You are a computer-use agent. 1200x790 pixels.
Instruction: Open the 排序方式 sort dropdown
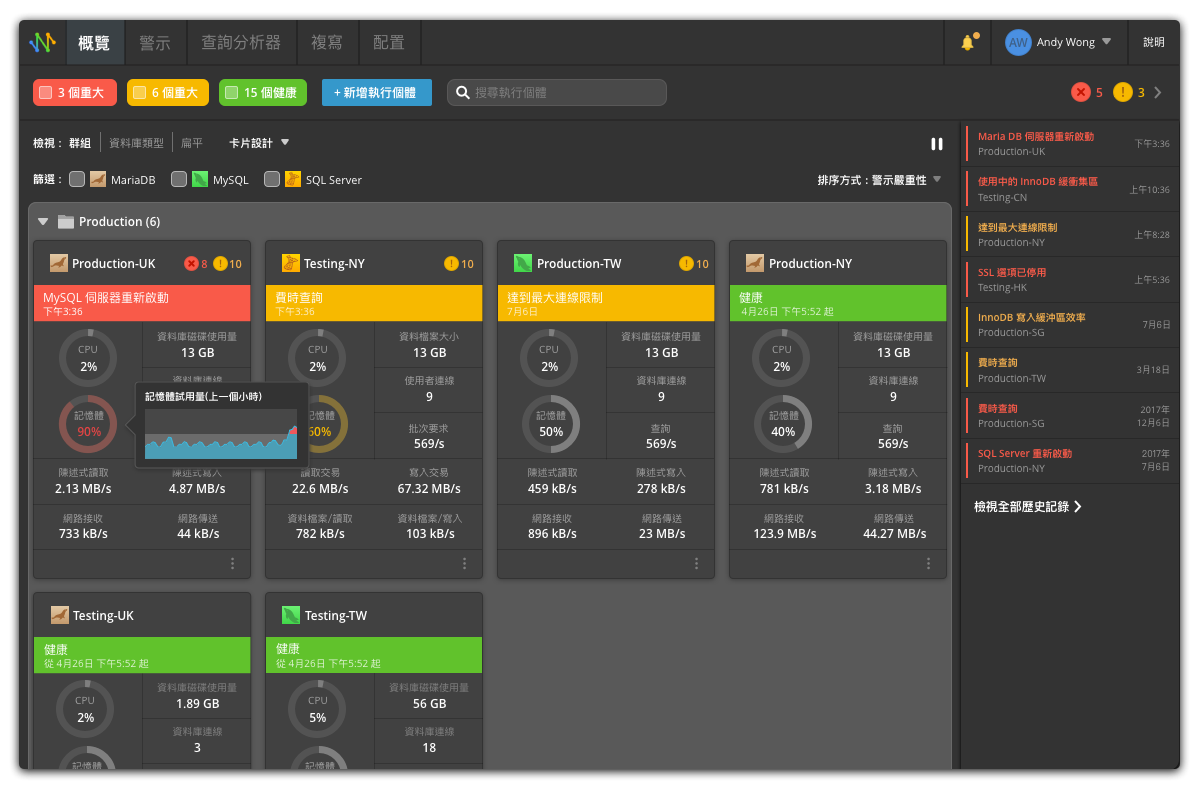point(880,180)
